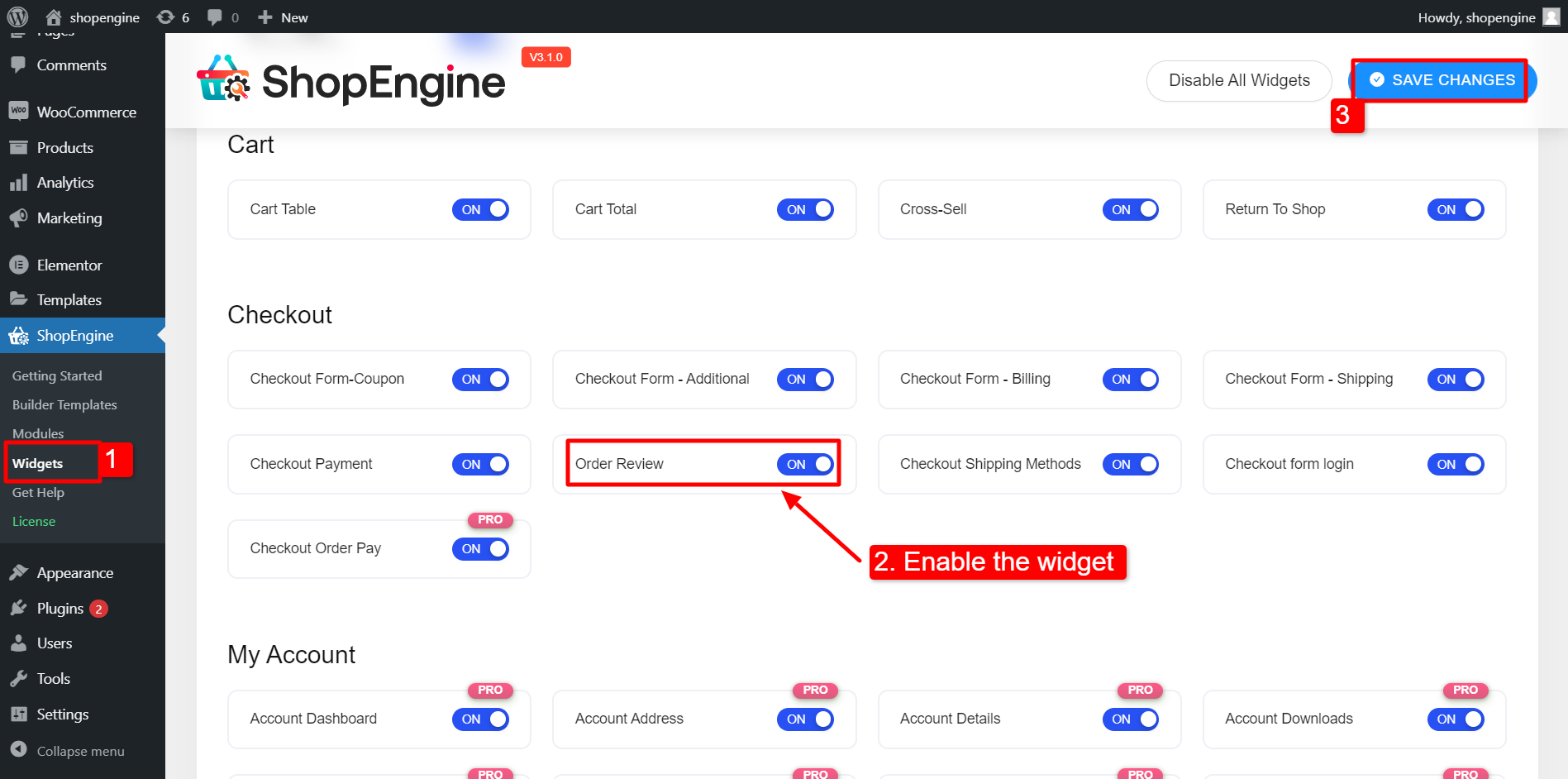Click the Tools wrench icon
This screenshot has width=1568, height=779.
18,679
